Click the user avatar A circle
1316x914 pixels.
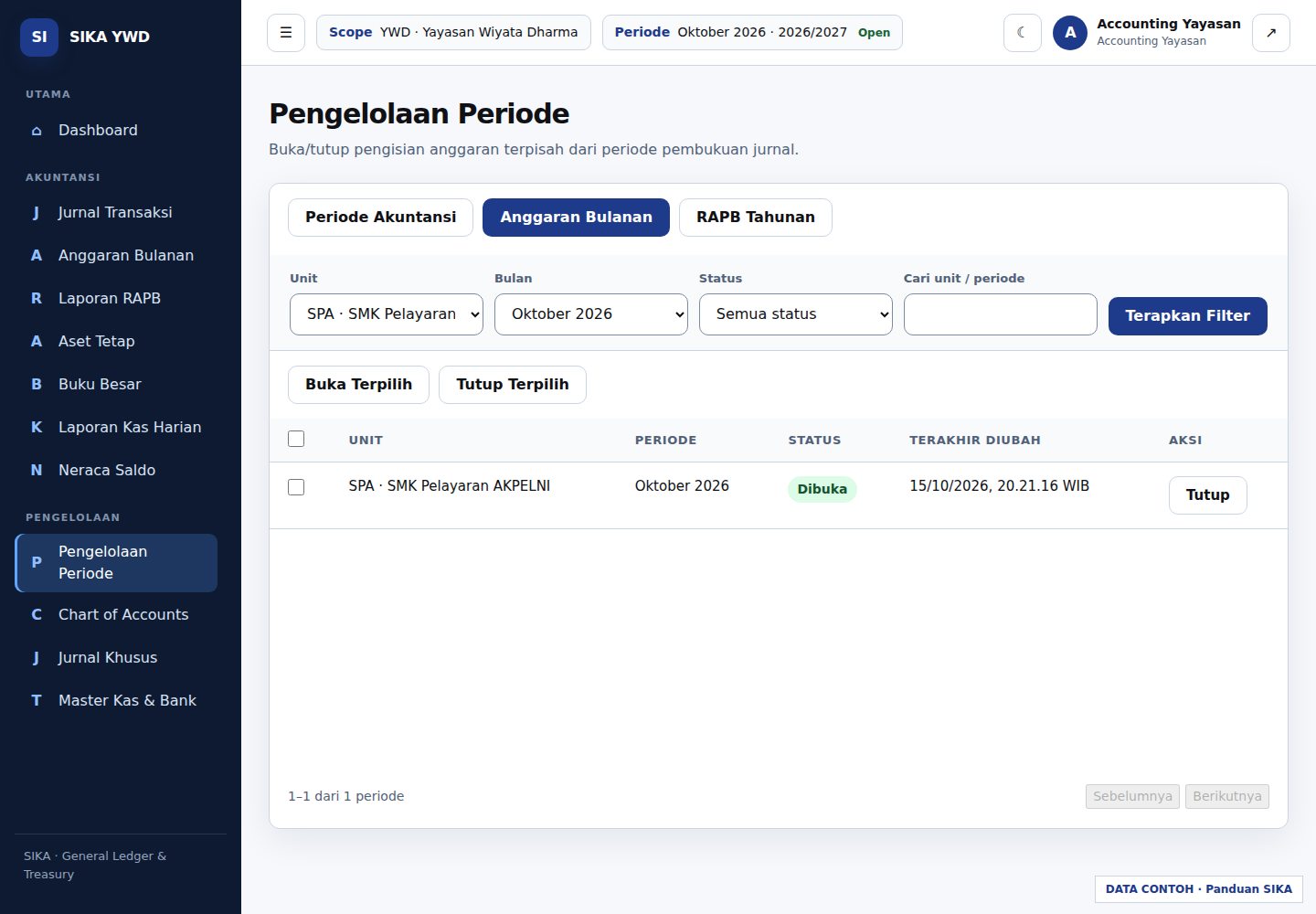pyautogui.click(x=1070, y=33)
